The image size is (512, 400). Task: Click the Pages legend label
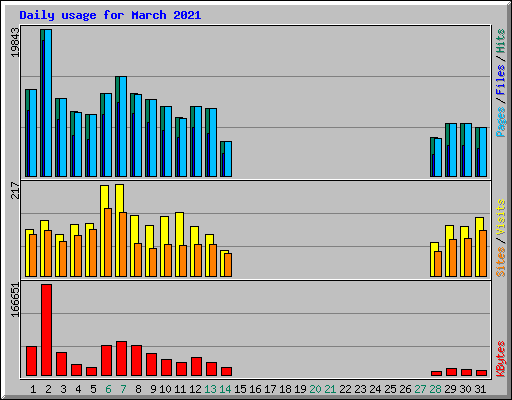[x=501, y=122]
